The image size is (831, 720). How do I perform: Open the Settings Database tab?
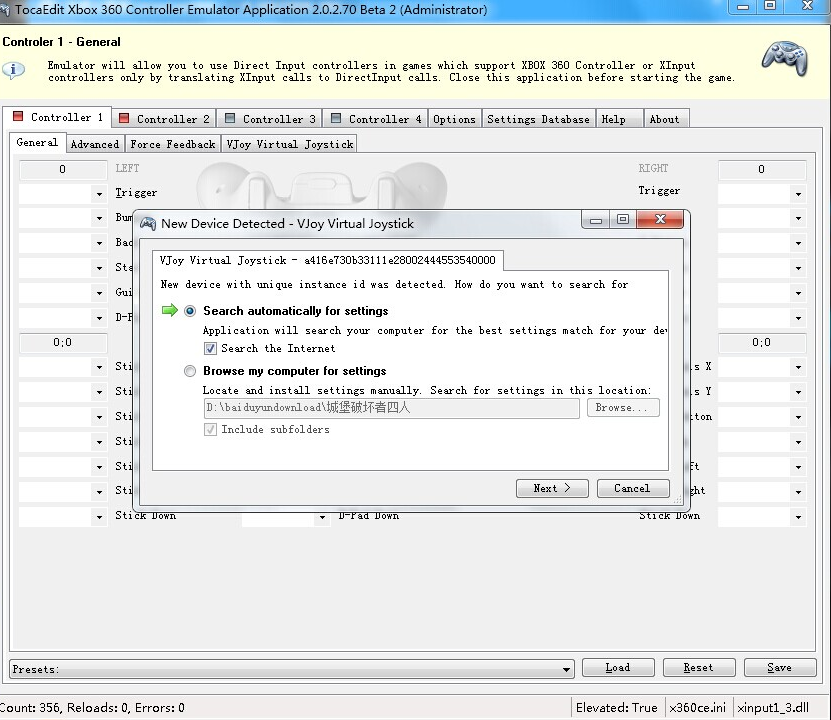[538, 119]
